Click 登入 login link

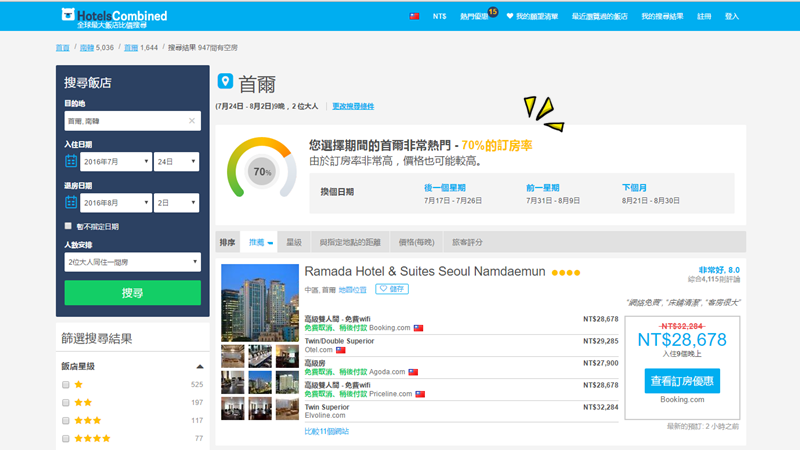click(x=732, y=16)
